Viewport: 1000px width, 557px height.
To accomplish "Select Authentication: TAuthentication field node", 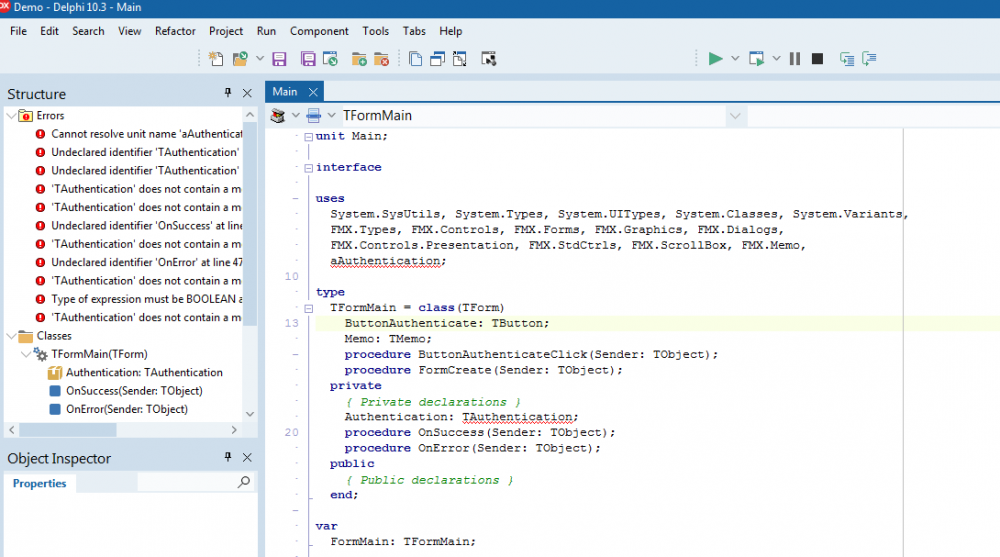I will pos(144,373).
